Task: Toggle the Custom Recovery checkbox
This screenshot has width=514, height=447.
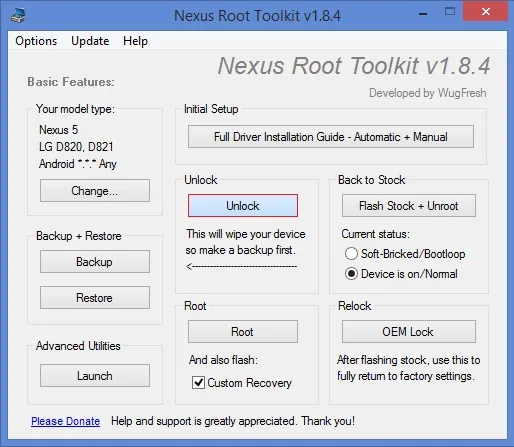Action: click(x=198, y=382)
